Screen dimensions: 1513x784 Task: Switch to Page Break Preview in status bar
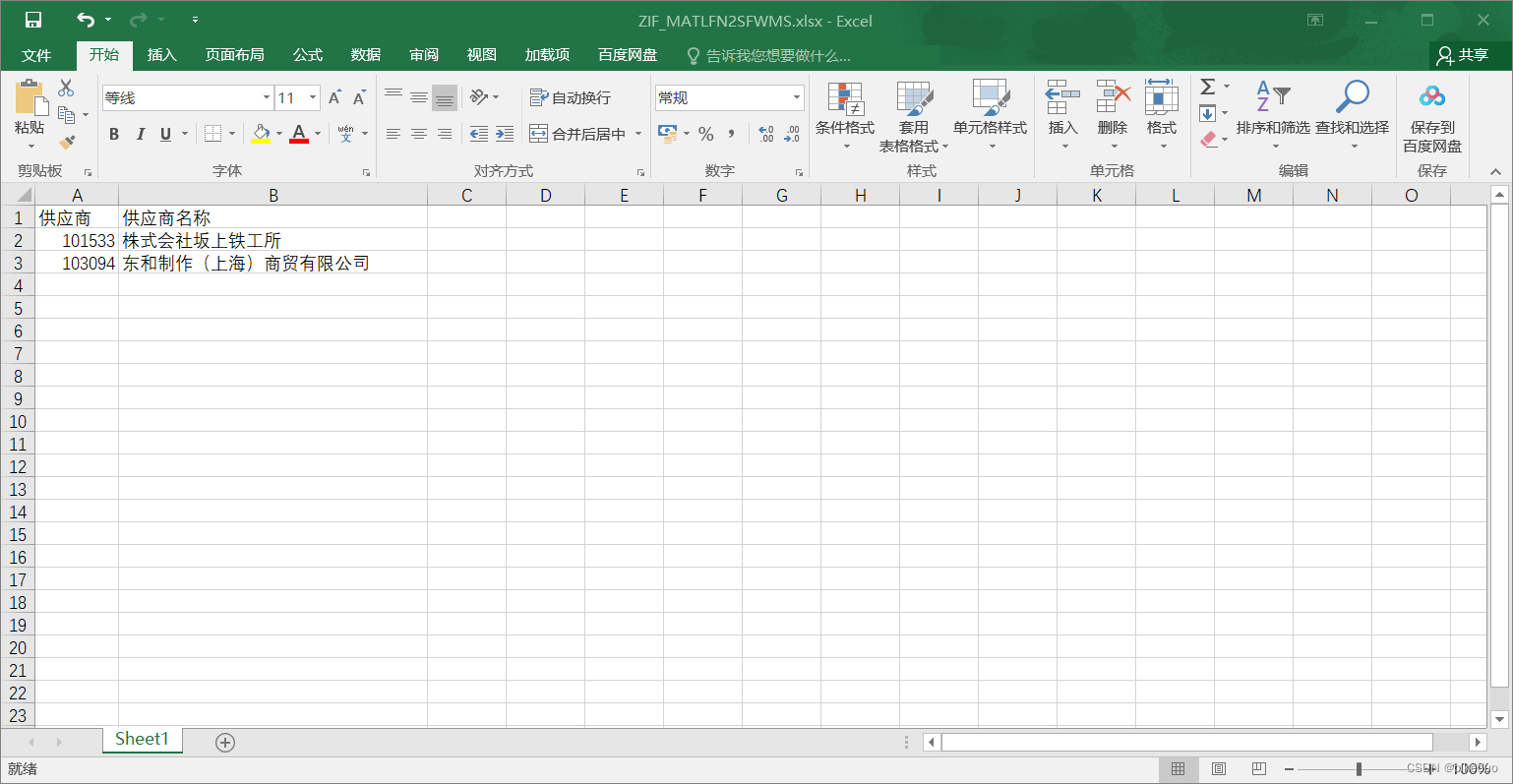pyautogui.click(x=1259, y=769)
